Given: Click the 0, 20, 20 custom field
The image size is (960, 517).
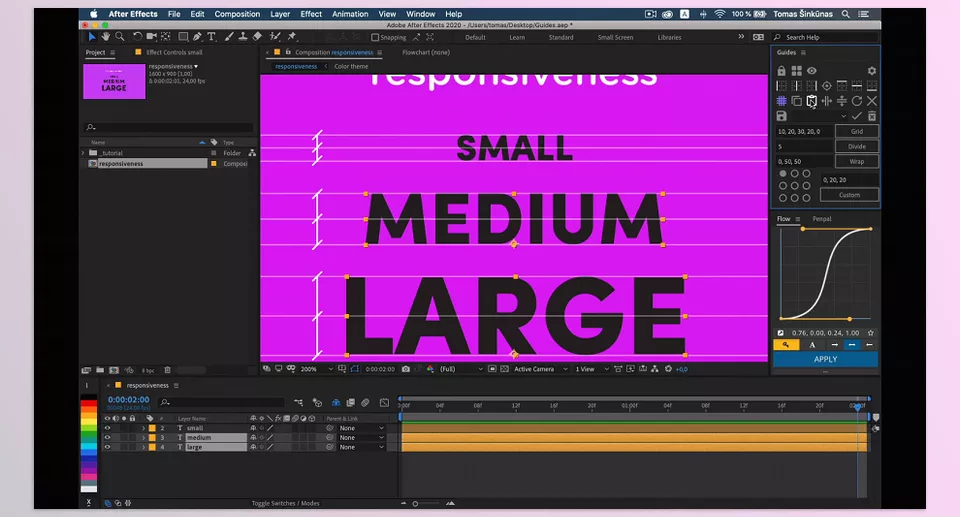Looking at the screenshot, I should 849,179.
